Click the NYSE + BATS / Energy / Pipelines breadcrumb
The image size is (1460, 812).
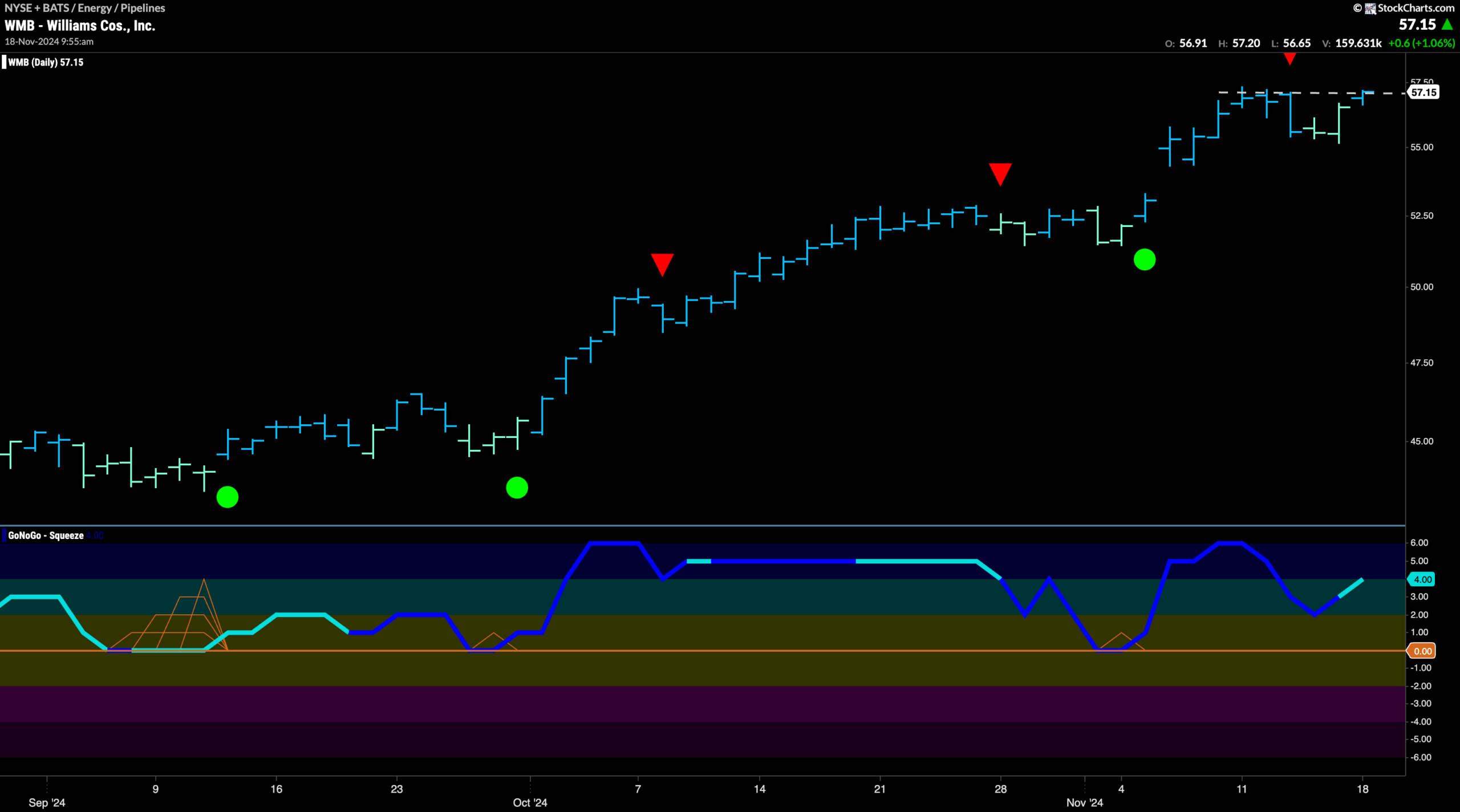coord(85,8)
